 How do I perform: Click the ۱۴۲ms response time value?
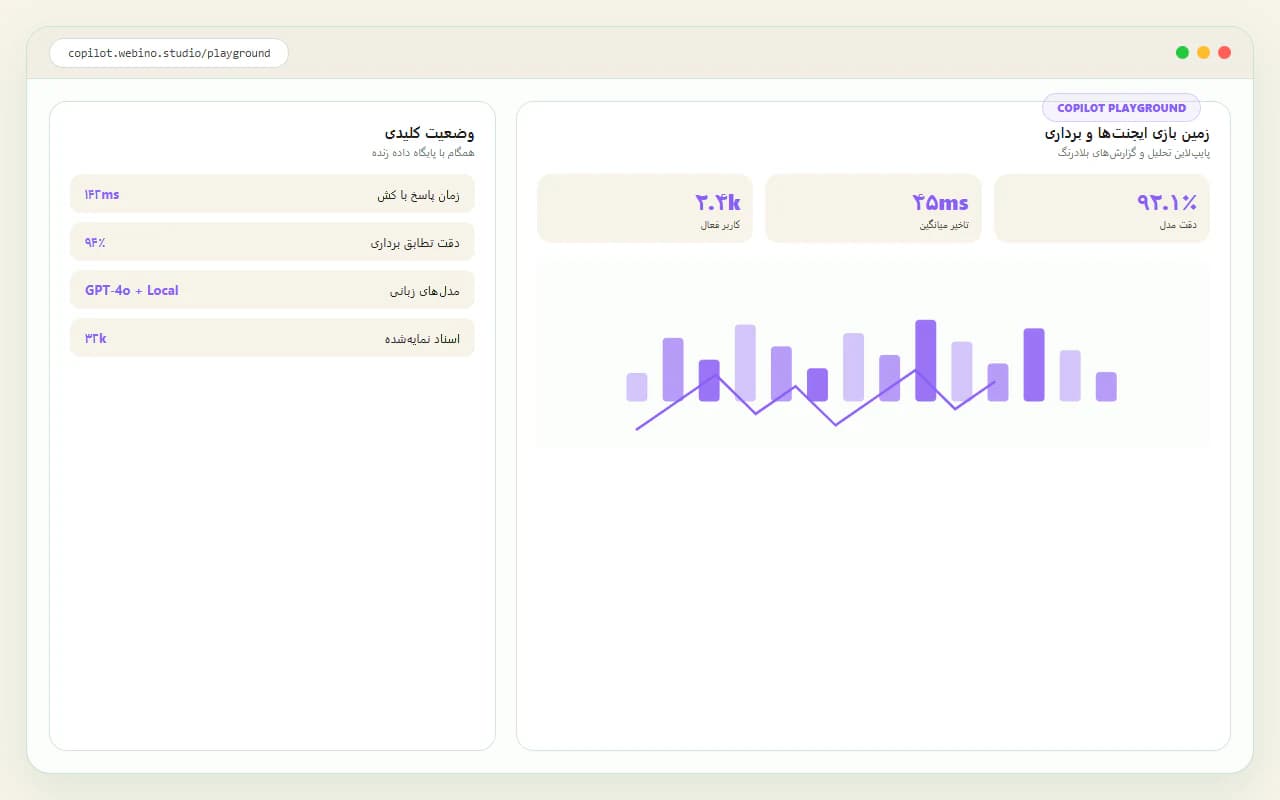(x=102, y=195)
